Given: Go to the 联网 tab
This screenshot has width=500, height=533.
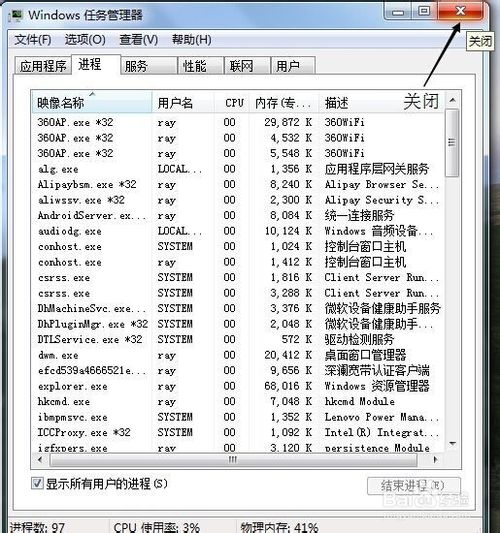Looking at the screenshot, I should click(x=247, y=66).
